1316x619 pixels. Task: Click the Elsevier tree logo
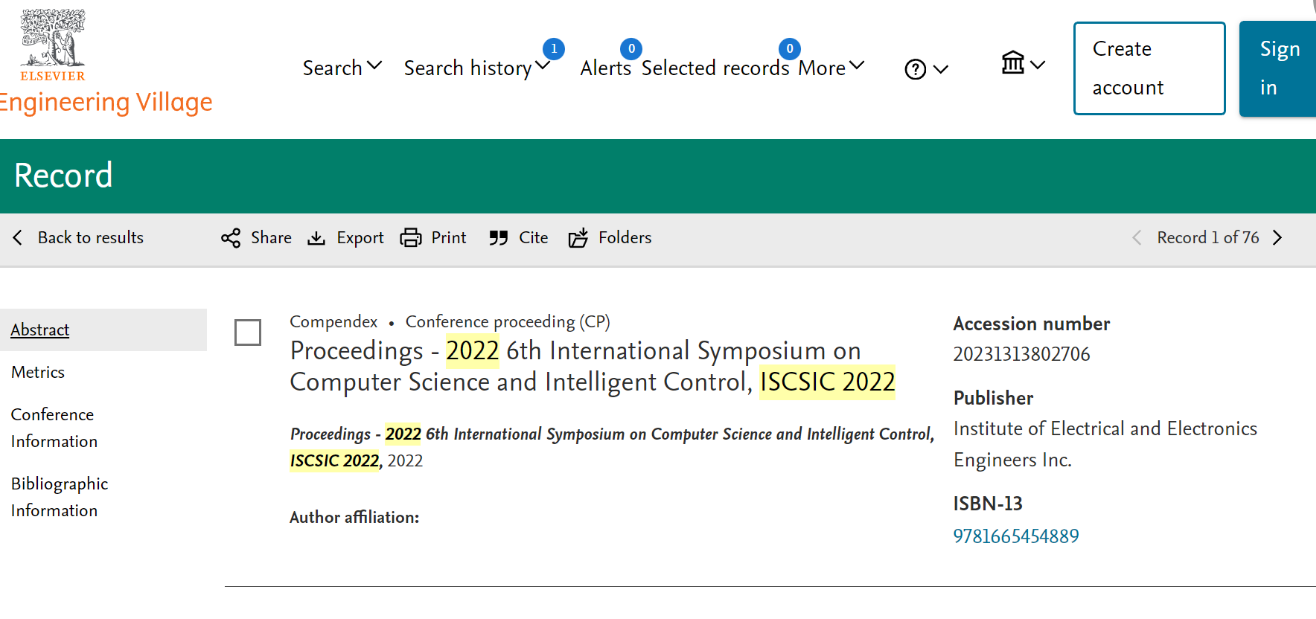coord(53,45)
